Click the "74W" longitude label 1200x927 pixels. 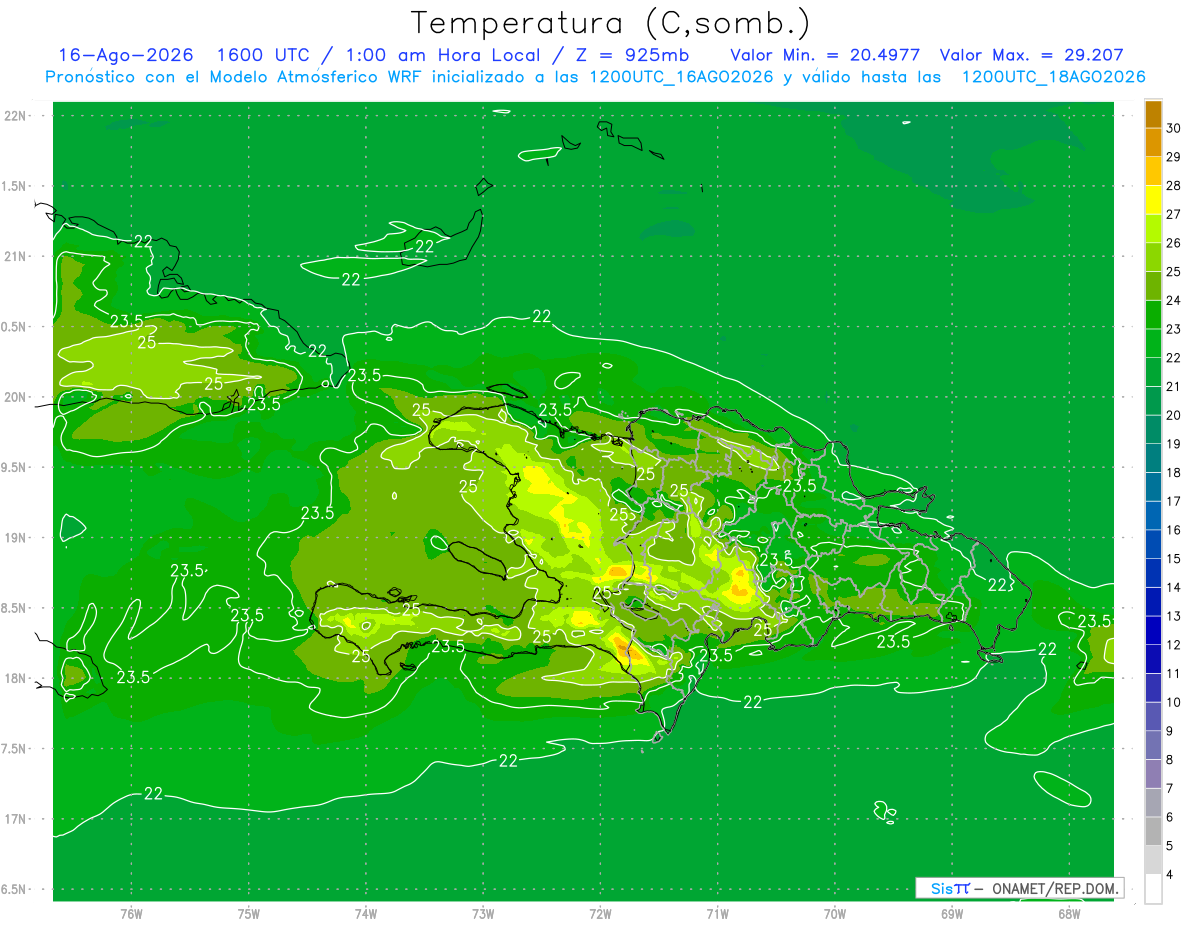click(x=366, y=914)
